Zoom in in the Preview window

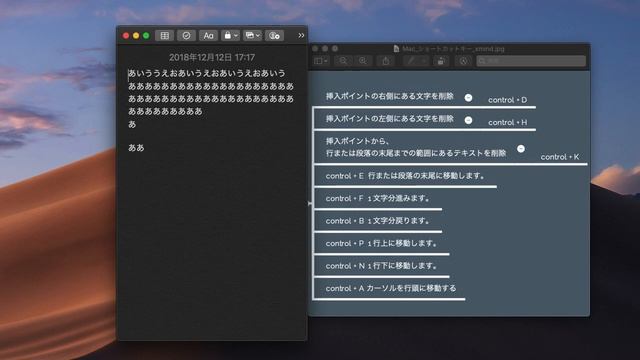[x=362, y=61]
